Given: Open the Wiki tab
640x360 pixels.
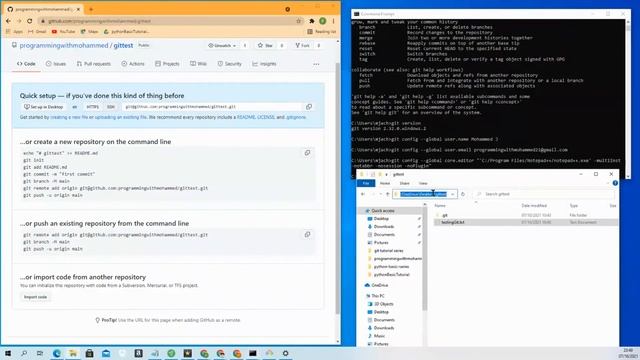Looking at the screenshot, I should (198, 64).
